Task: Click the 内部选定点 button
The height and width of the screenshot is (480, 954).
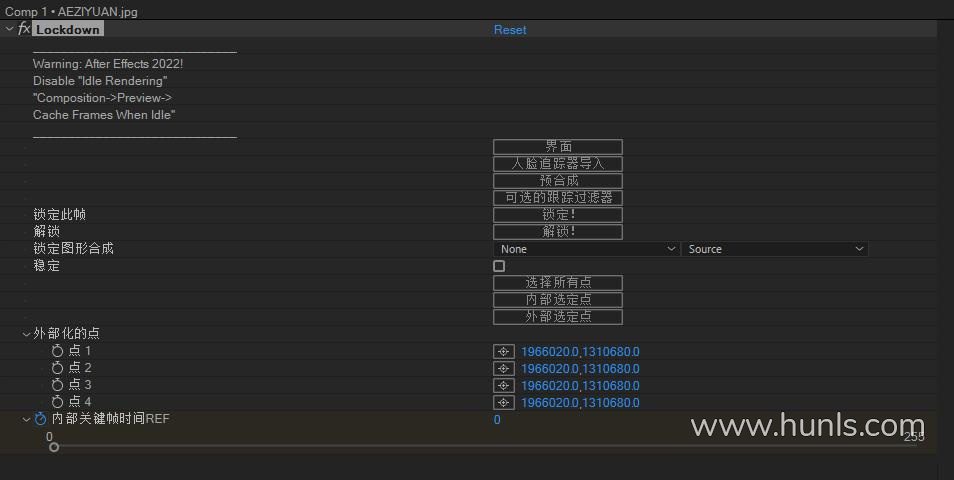Action: [558, 300]
